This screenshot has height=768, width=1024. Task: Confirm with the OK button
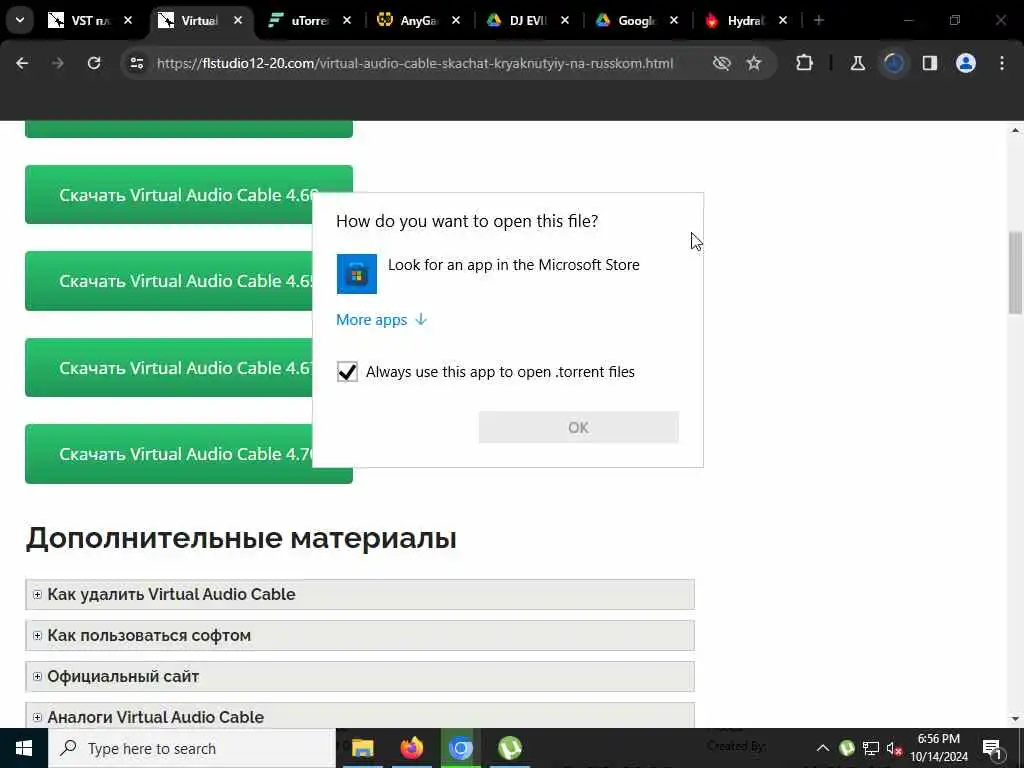coord(579,427)
